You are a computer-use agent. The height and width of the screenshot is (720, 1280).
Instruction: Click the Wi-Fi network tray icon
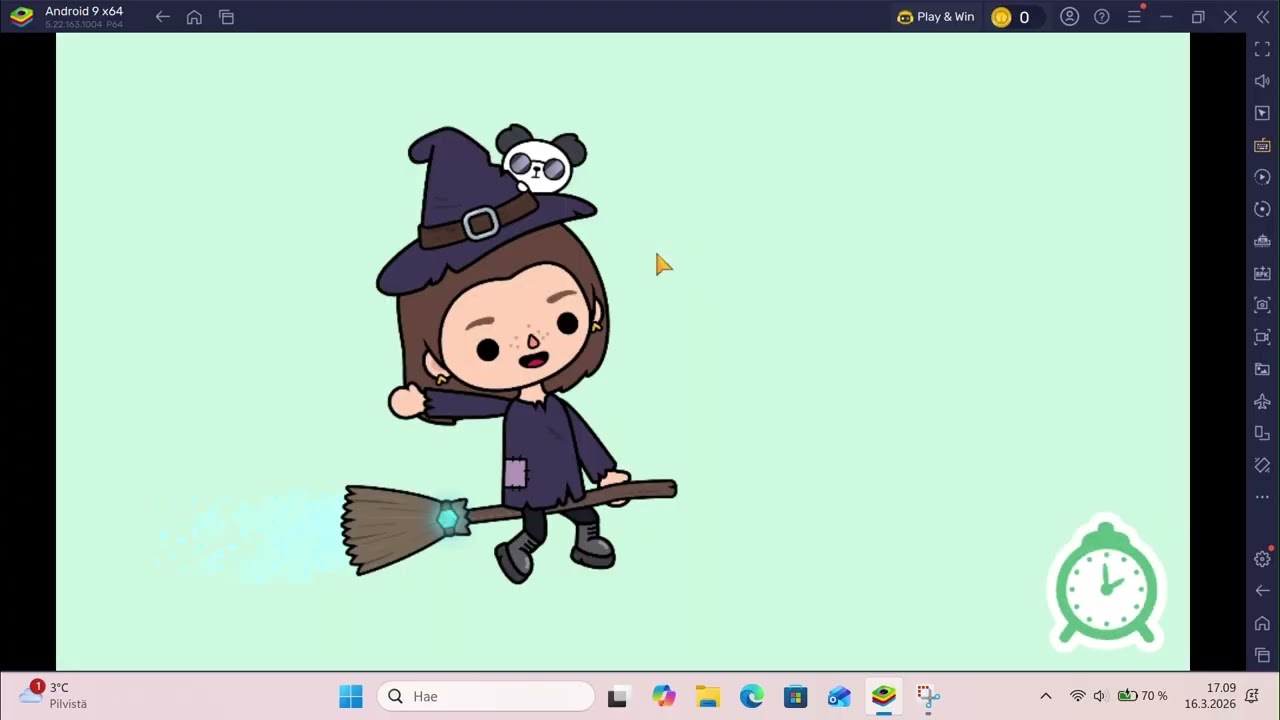pos(1077,696)
